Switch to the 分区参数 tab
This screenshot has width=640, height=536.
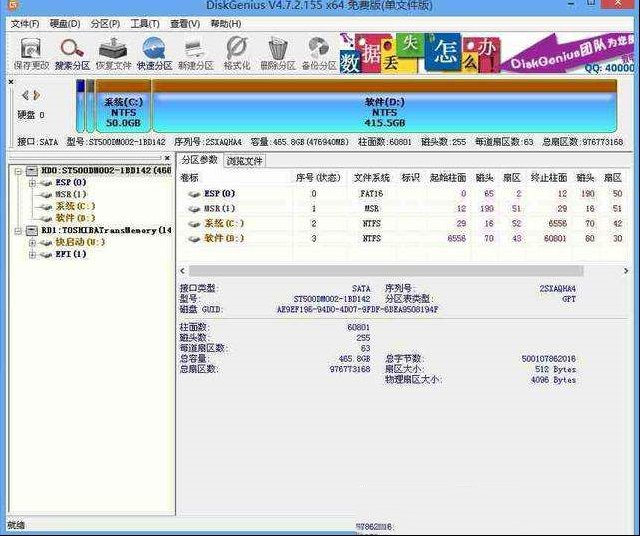[x=200, y=160]
